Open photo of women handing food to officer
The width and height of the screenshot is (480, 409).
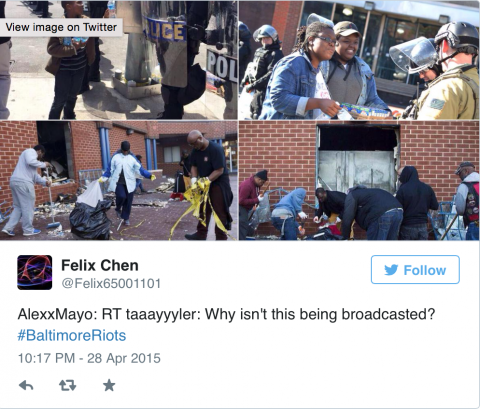click(360, 60)
